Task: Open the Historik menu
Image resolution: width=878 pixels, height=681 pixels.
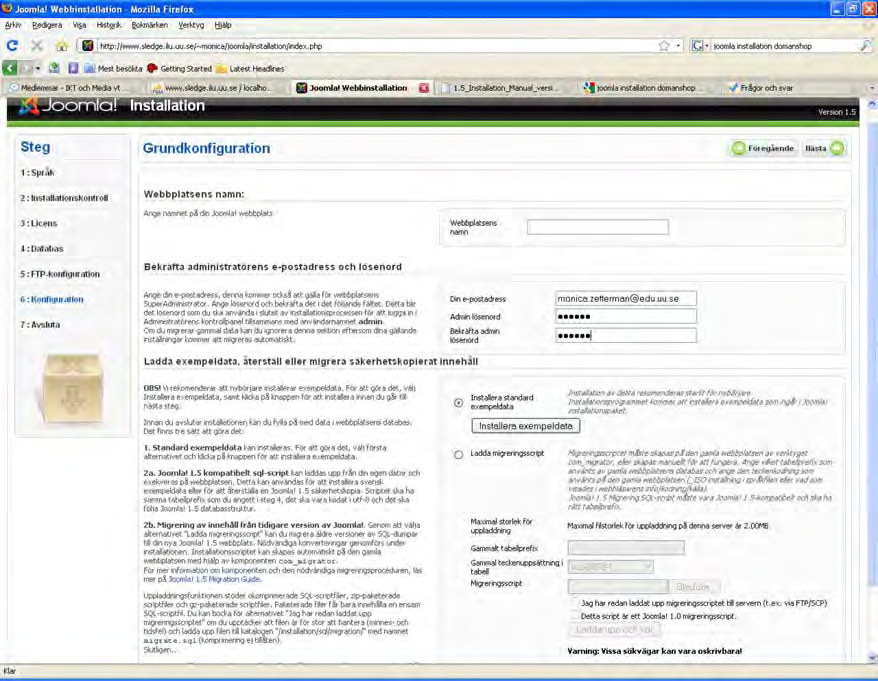Action: (109, 25)
